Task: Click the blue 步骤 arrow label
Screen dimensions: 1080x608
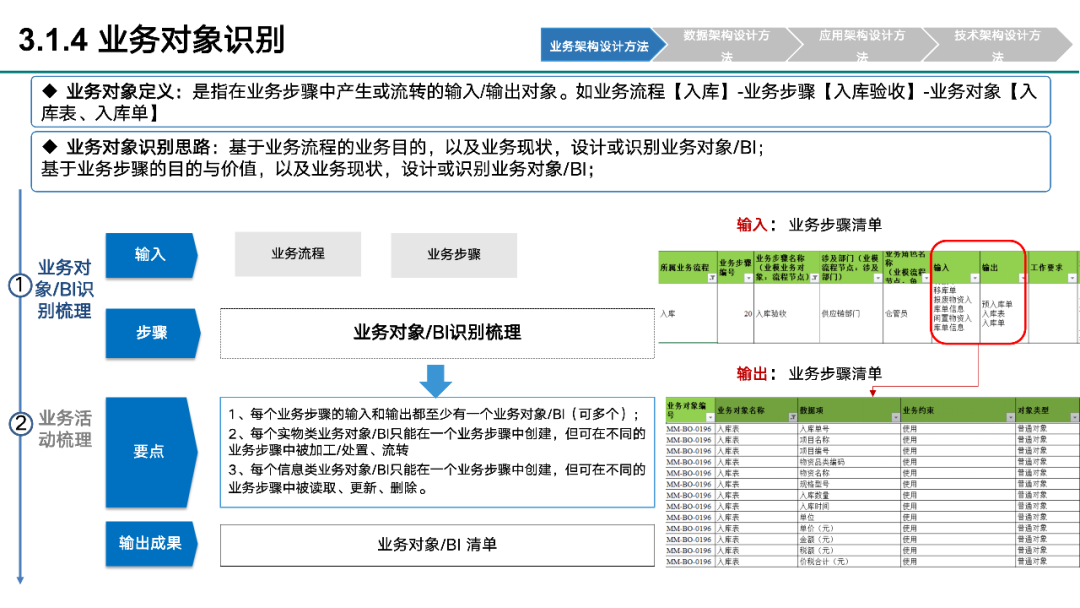Action: tap(152, 333)
